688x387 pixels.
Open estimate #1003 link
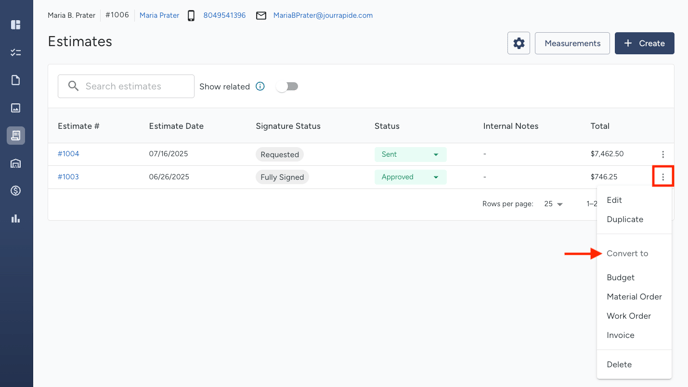click(68, 177)
